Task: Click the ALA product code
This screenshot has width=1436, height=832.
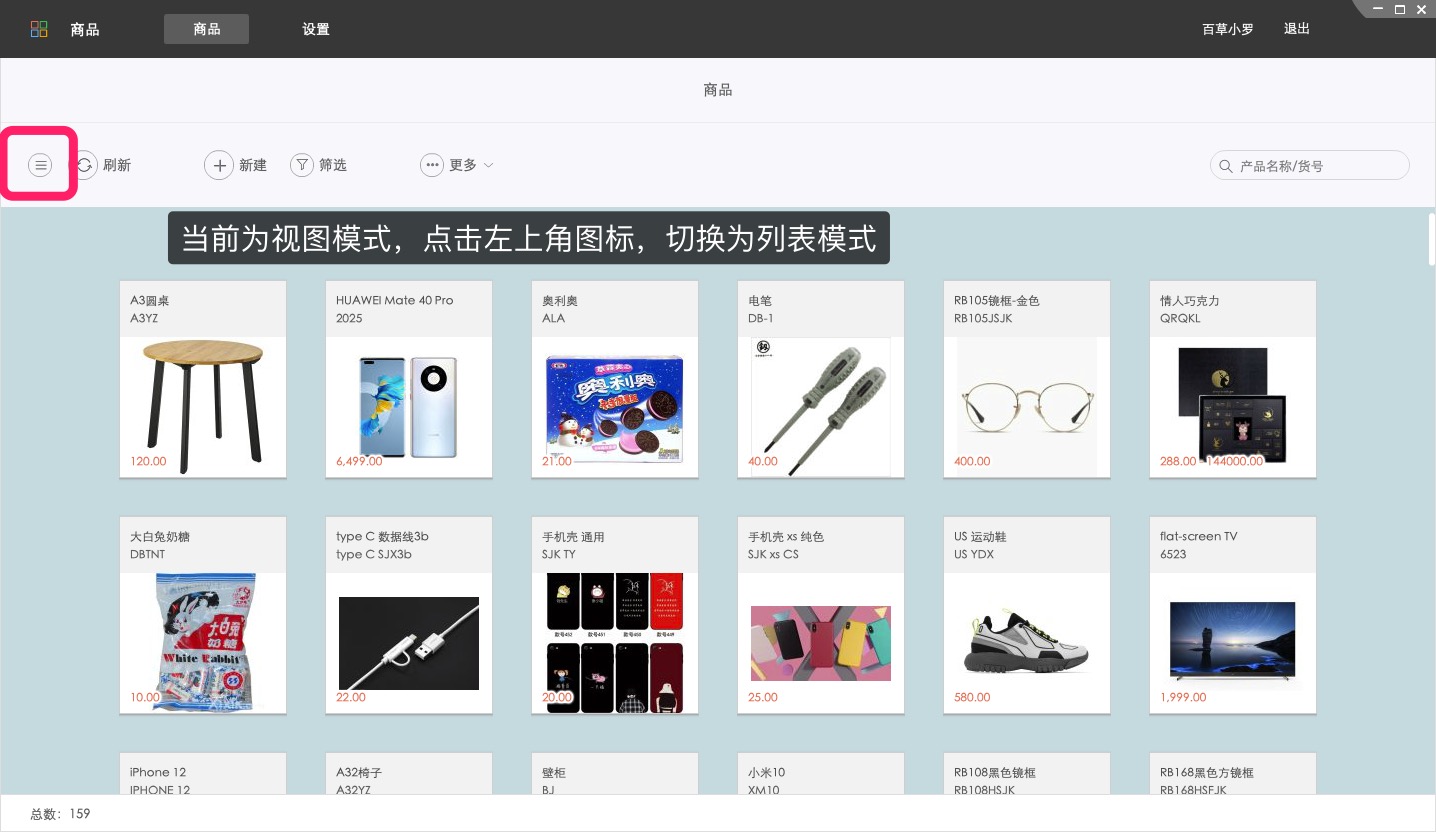Action: 553,318
